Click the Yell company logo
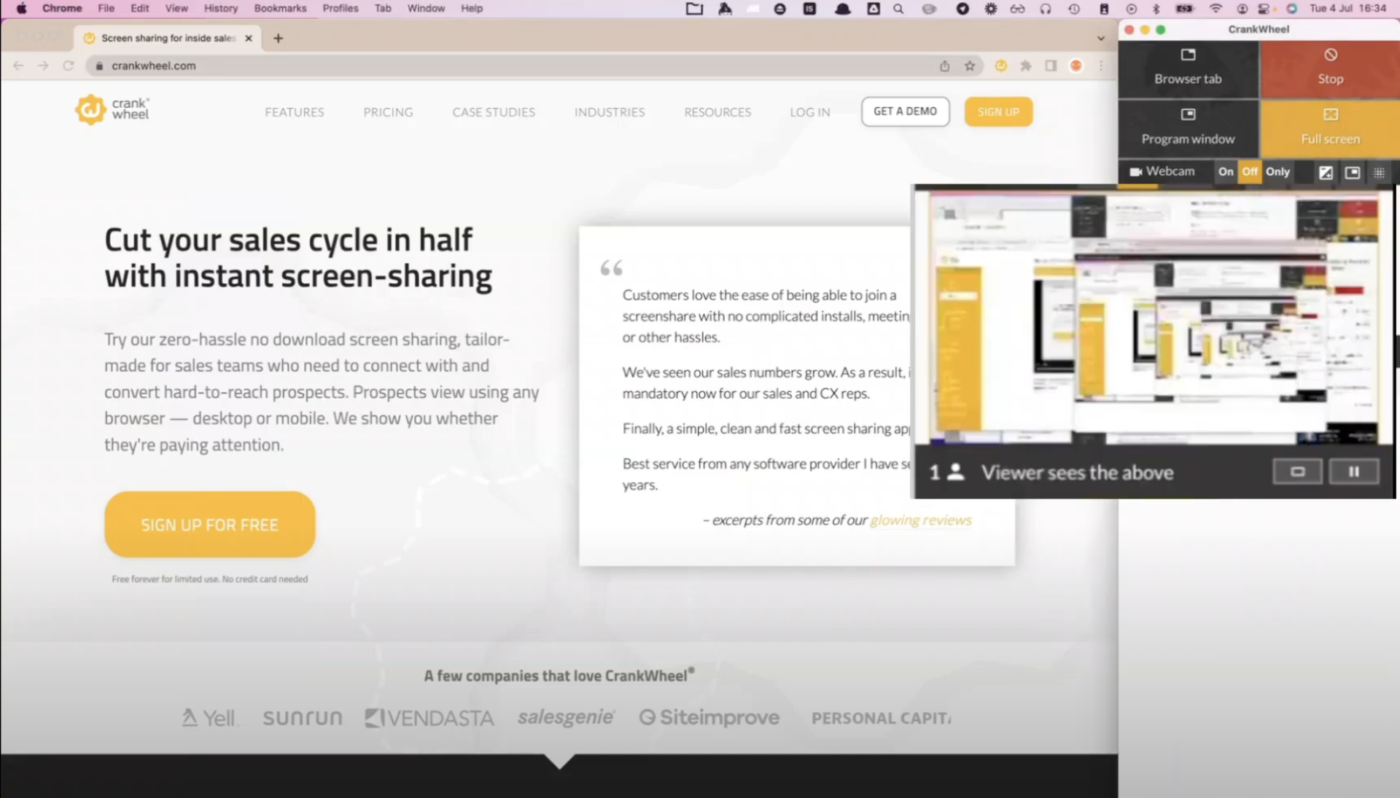 (209, 718)
